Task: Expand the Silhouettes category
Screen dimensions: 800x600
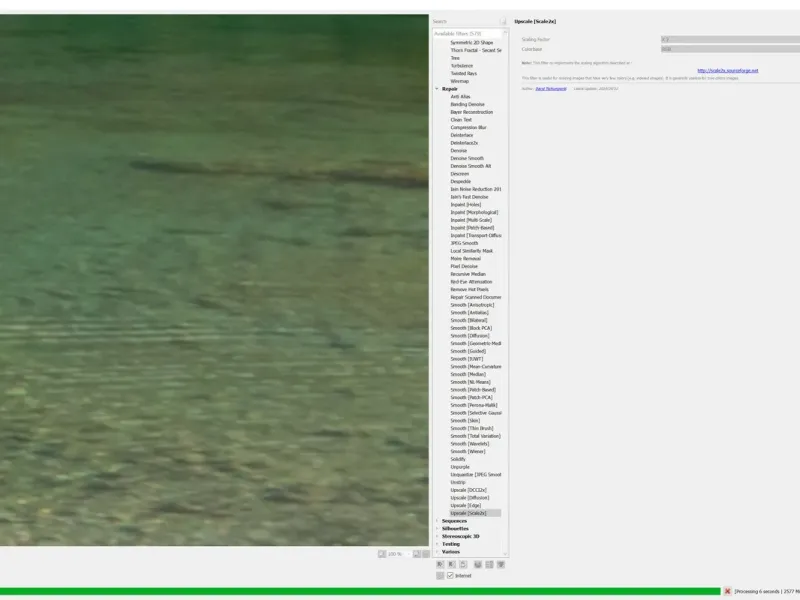Action: (437, 529)
